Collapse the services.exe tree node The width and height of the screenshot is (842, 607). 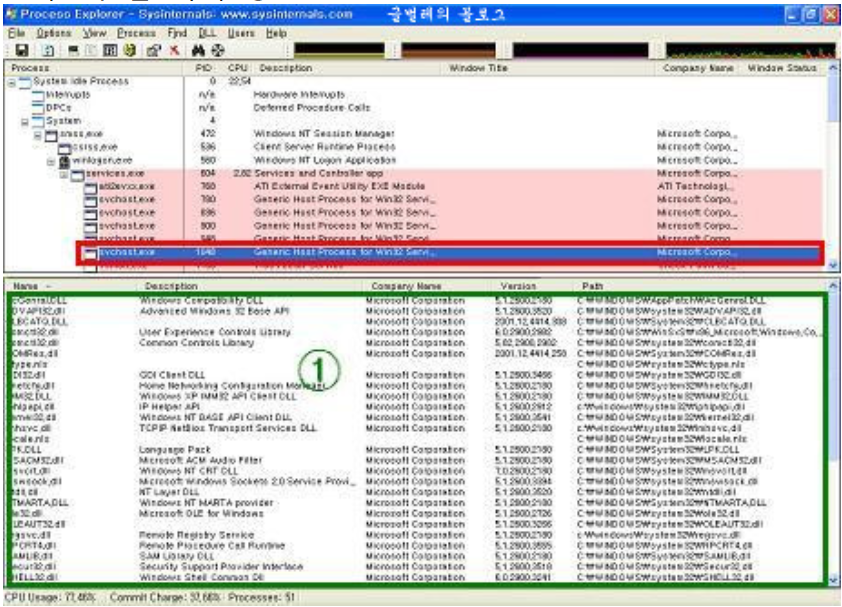[64, 175]
